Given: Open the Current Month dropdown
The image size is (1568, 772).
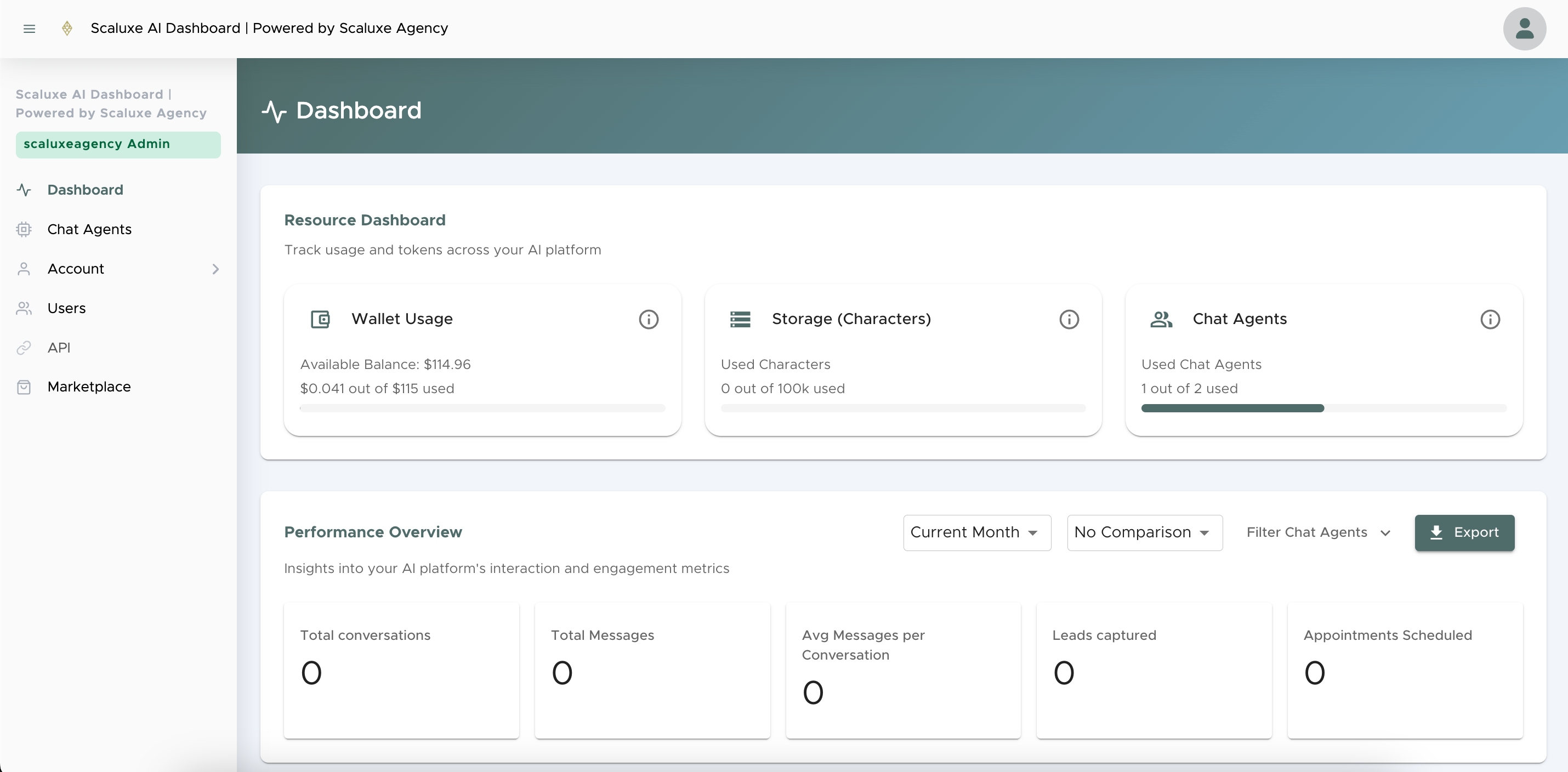Looking at the screenshot, I should (976, 533).
